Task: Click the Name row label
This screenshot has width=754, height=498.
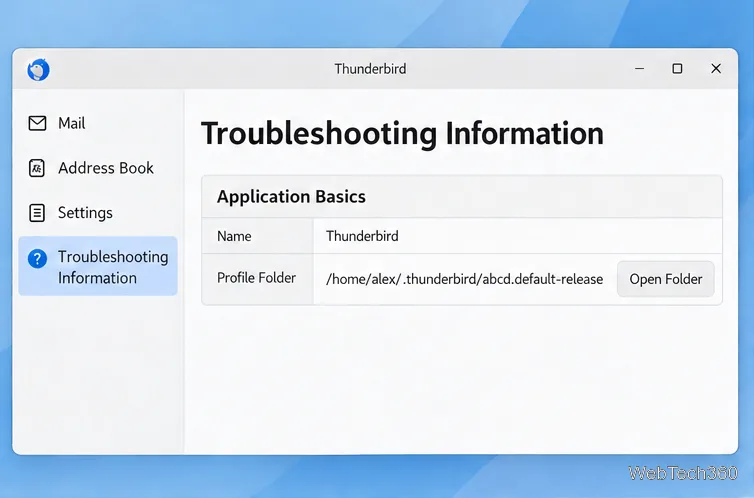Action: pos(234,236)
